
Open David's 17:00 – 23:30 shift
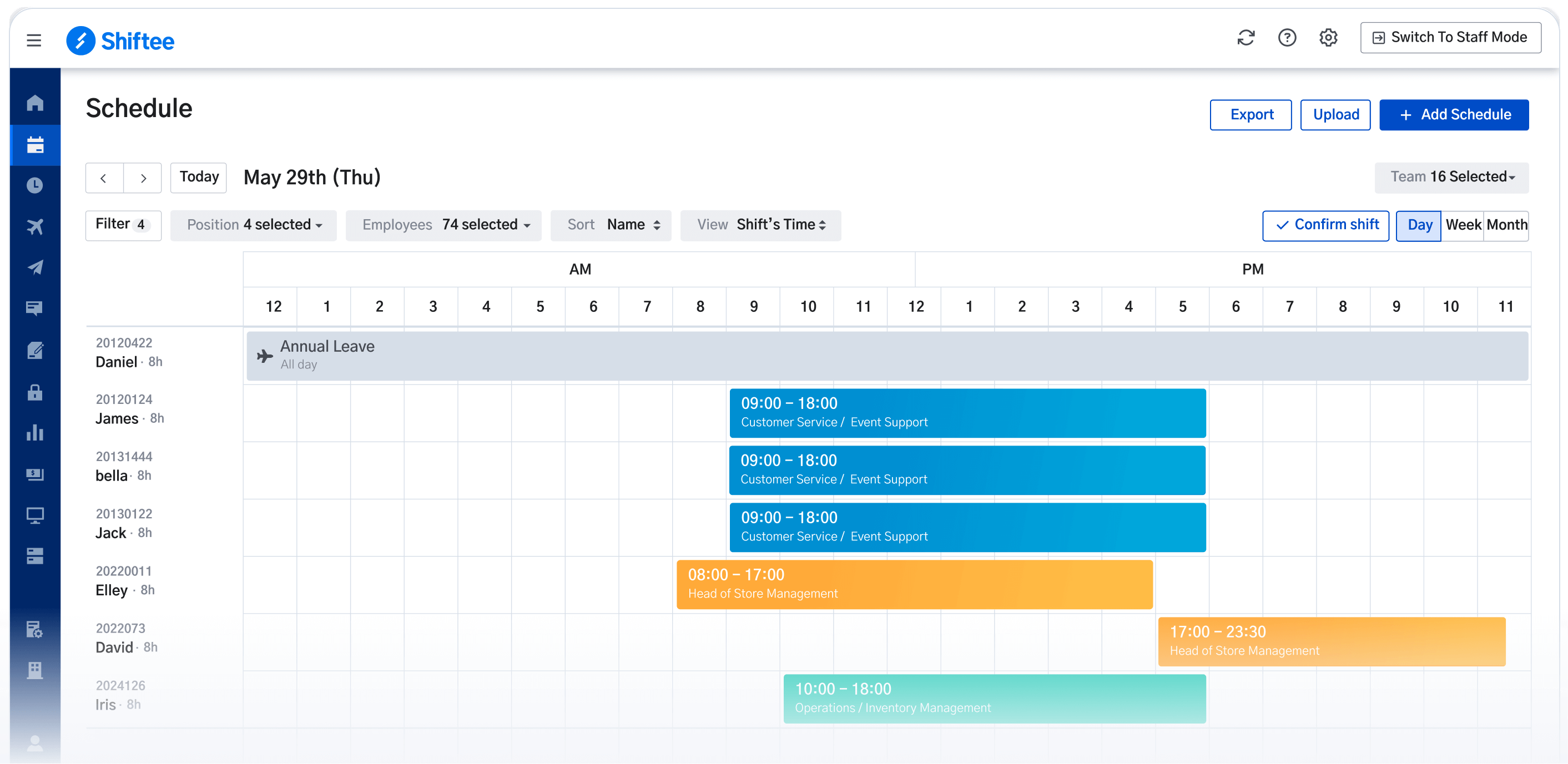pyautogui.click(x=1331, y=642)
